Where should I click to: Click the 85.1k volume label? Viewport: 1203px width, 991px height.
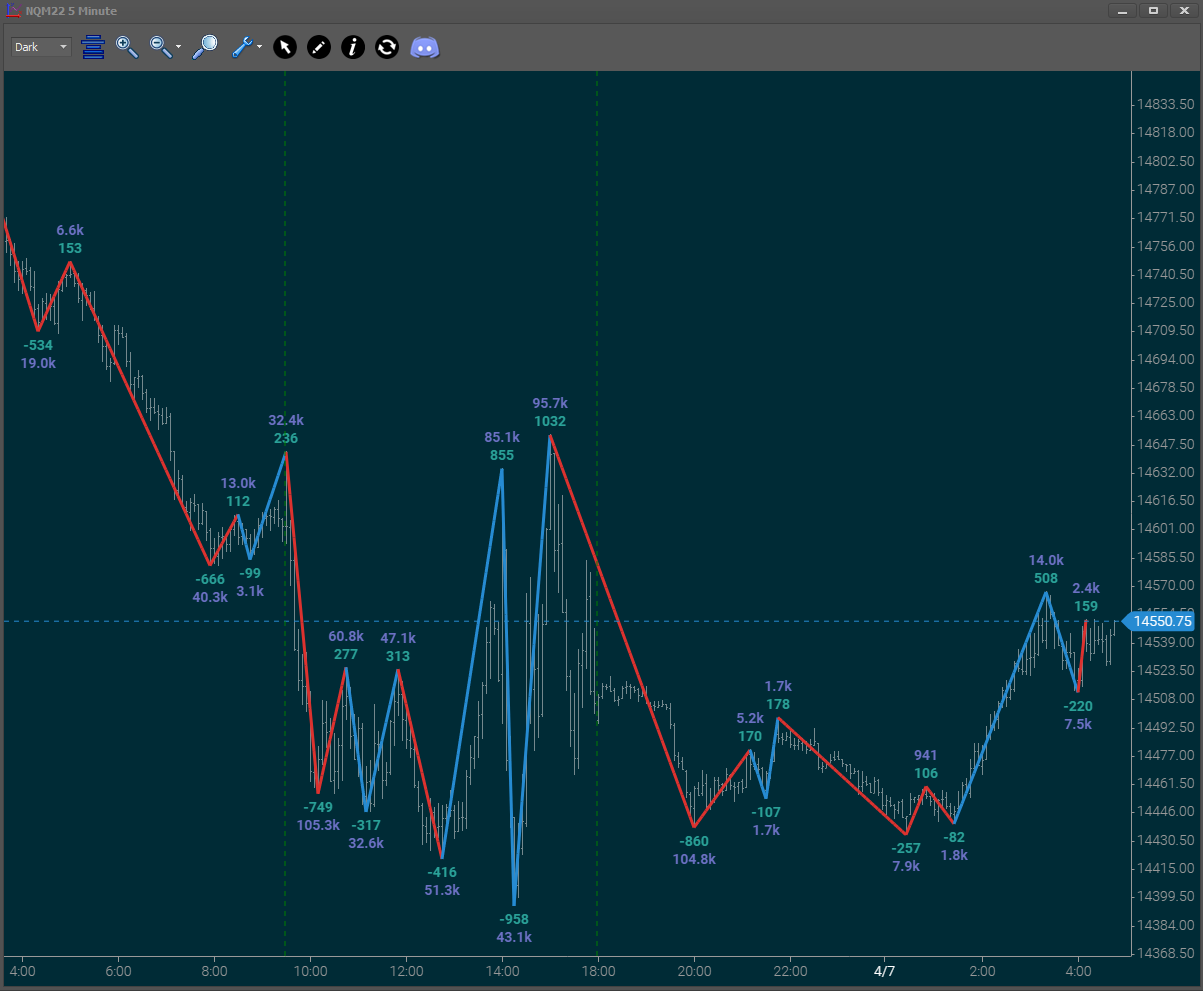(502, 437)
